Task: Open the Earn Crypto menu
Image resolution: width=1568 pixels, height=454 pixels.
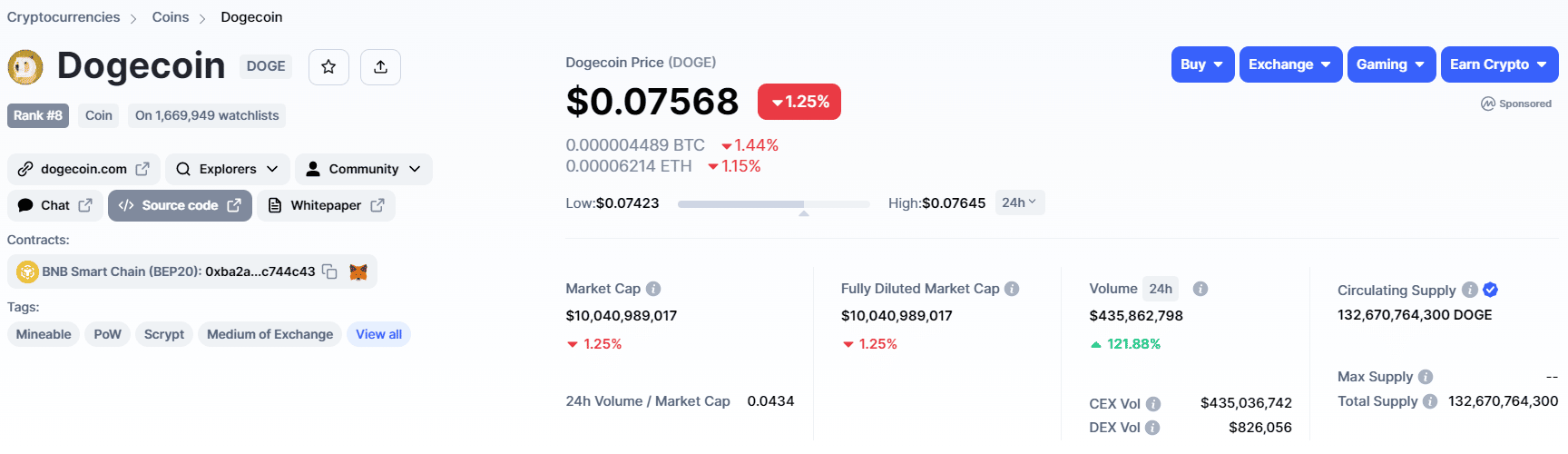Action: click(x=1499, y=64)
